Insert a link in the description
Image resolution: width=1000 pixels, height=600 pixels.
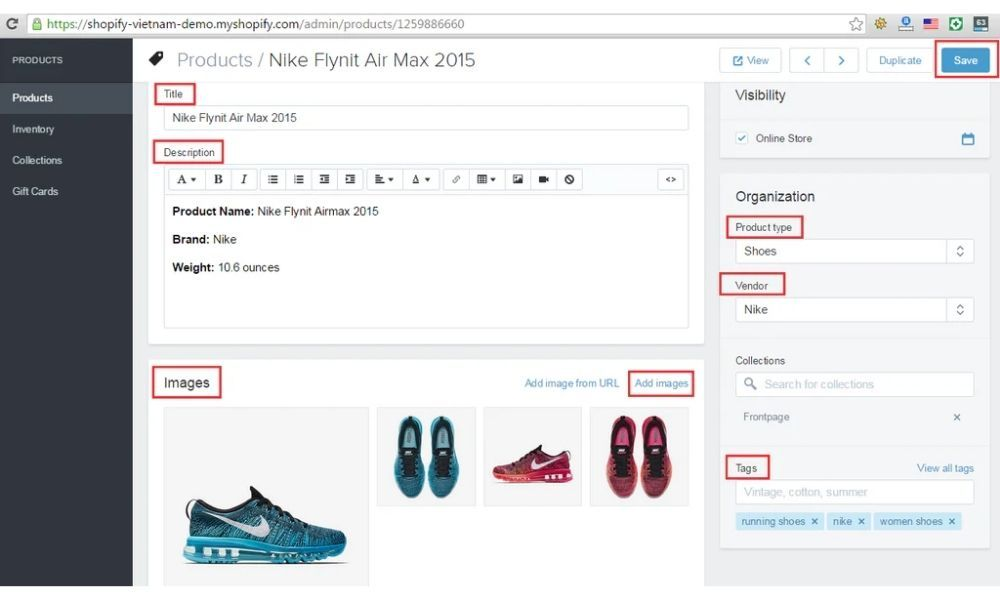(x=456, y=180)
